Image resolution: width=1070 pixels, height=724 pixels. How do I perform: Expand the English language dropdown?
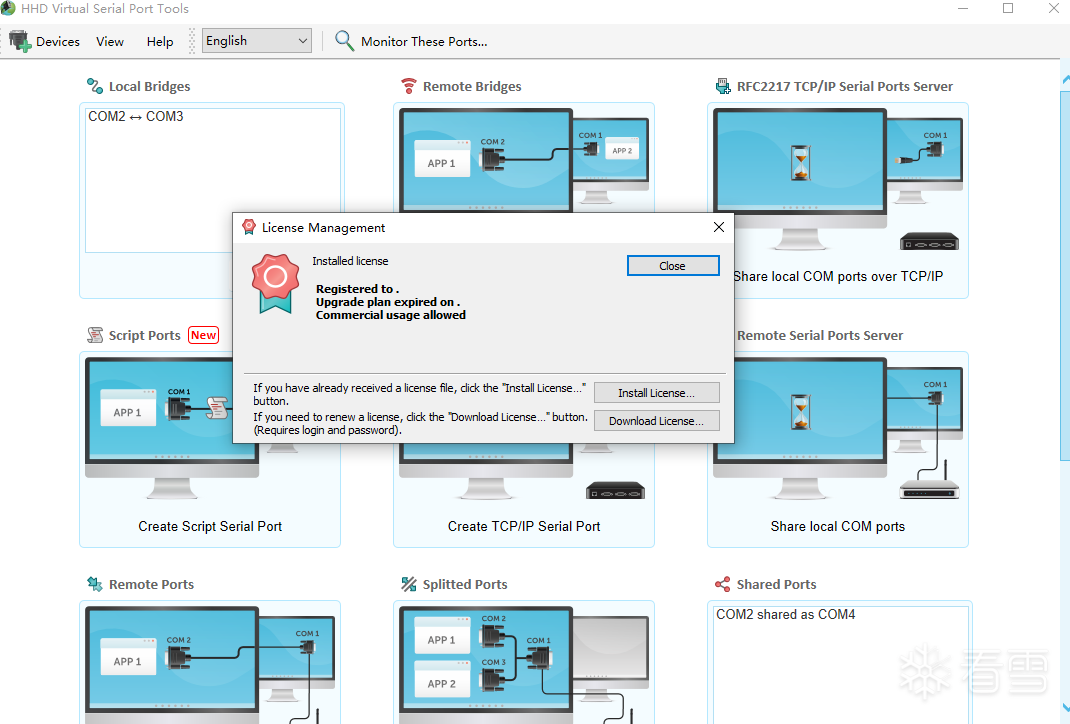click(257, 41)
